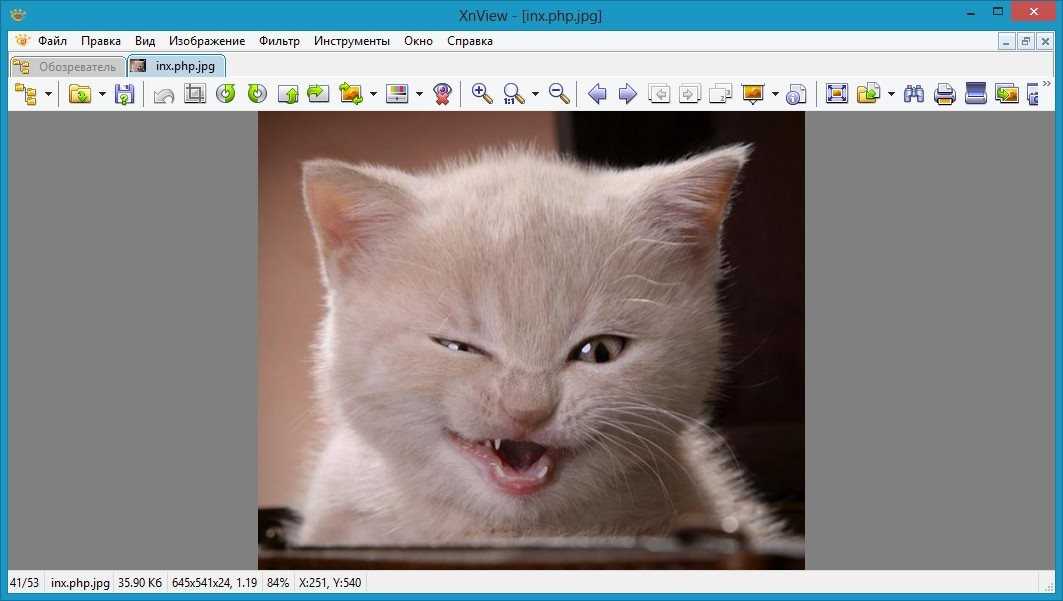Open the Фильтр menu
The image size is (1063, 601).
[x=279, y=41]
